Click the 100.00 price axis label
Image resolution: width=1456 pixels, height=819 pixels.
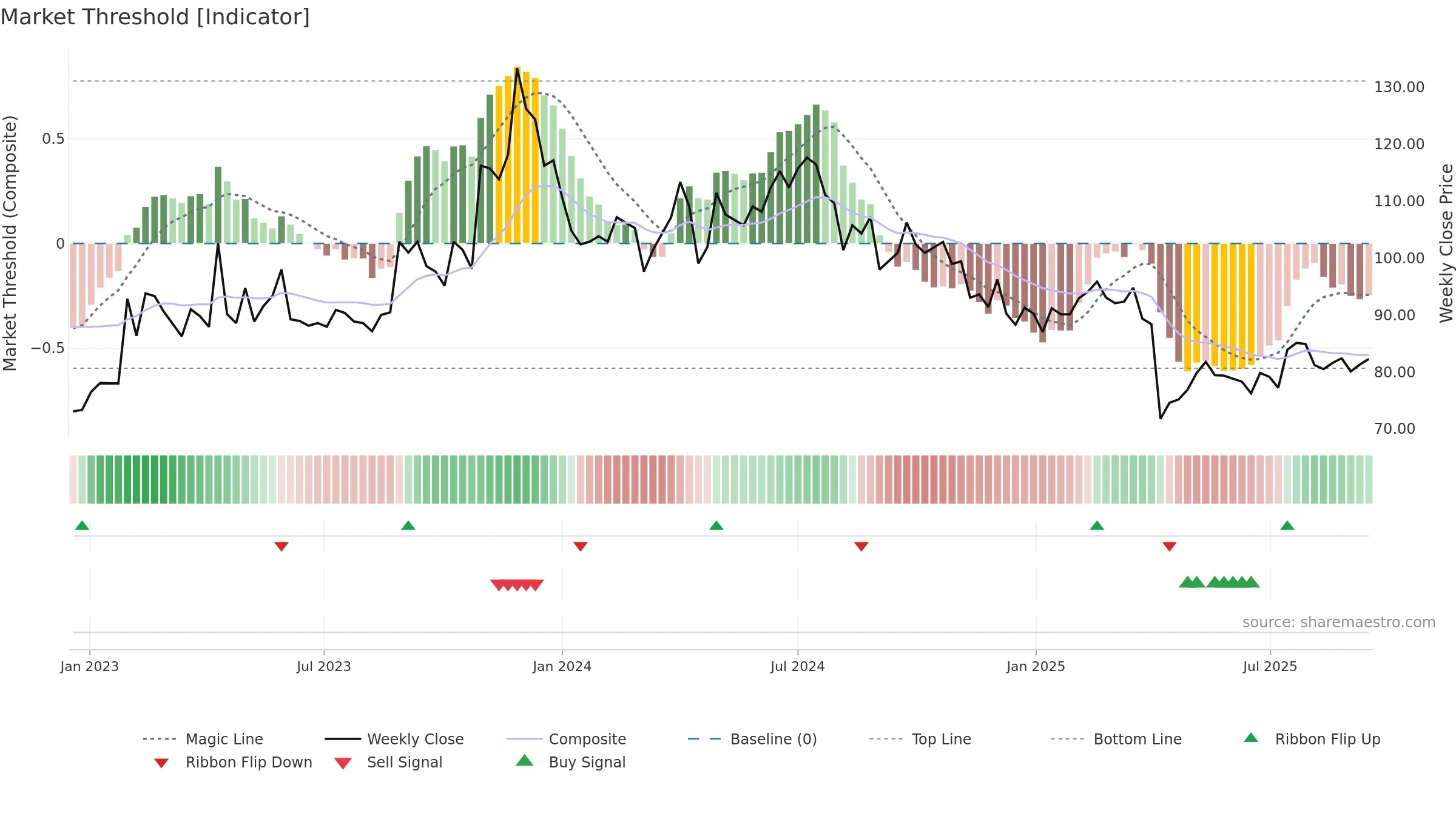[1400, 258]
